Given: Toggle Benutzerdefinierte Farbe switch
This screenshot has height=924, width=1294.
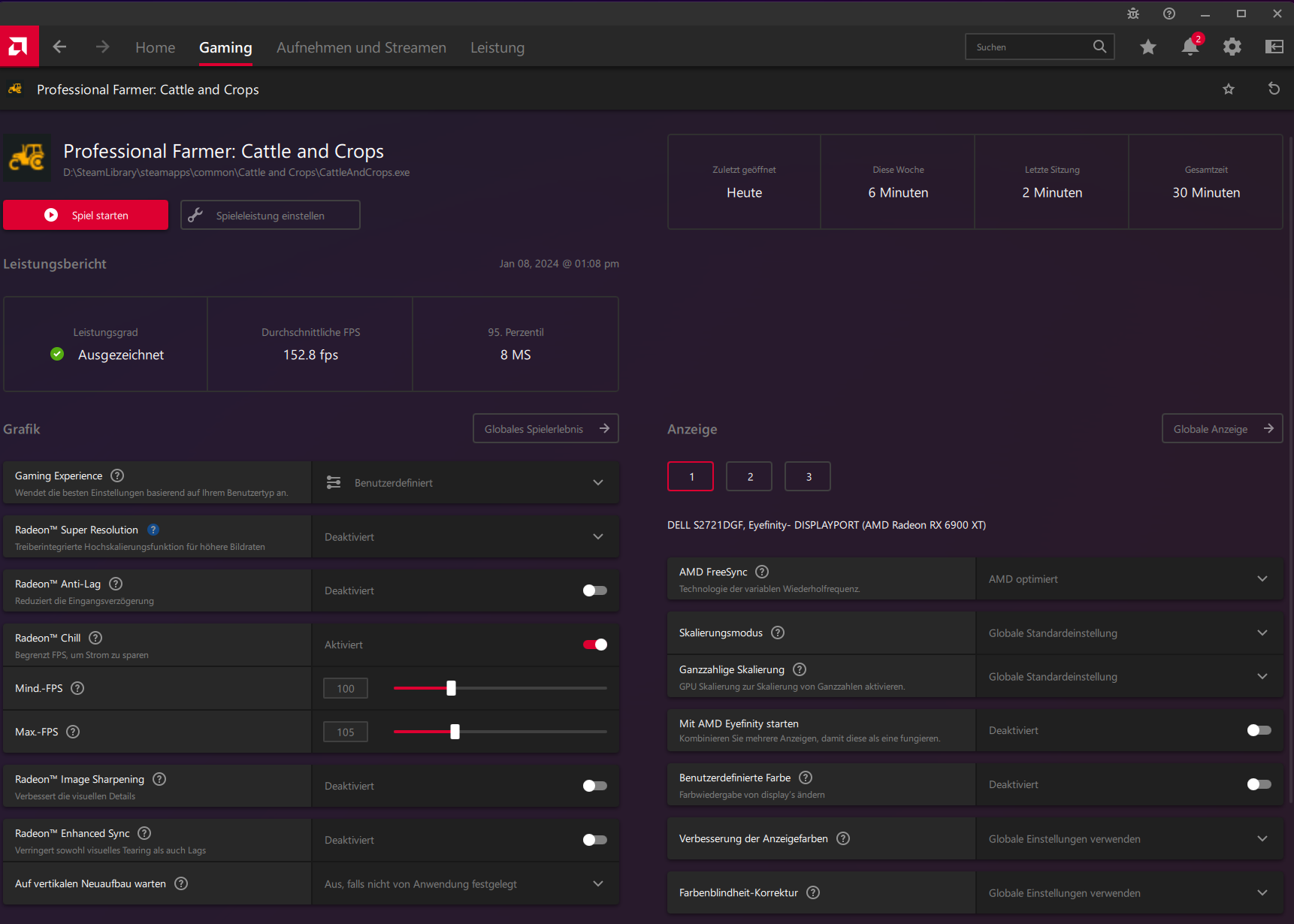Looking at the screenshot, I should point(1259,784).
